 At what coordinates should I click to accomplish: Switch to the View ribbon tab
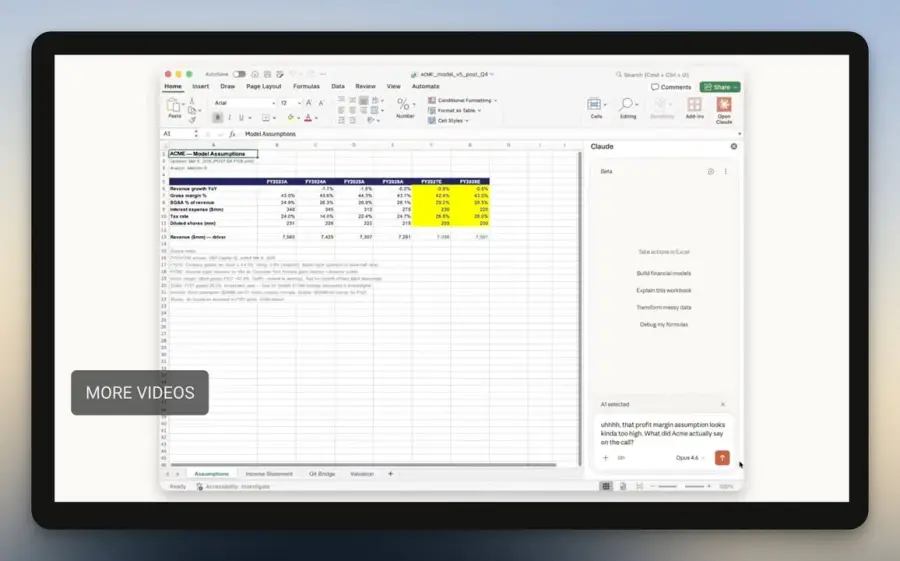click(393, 86)
